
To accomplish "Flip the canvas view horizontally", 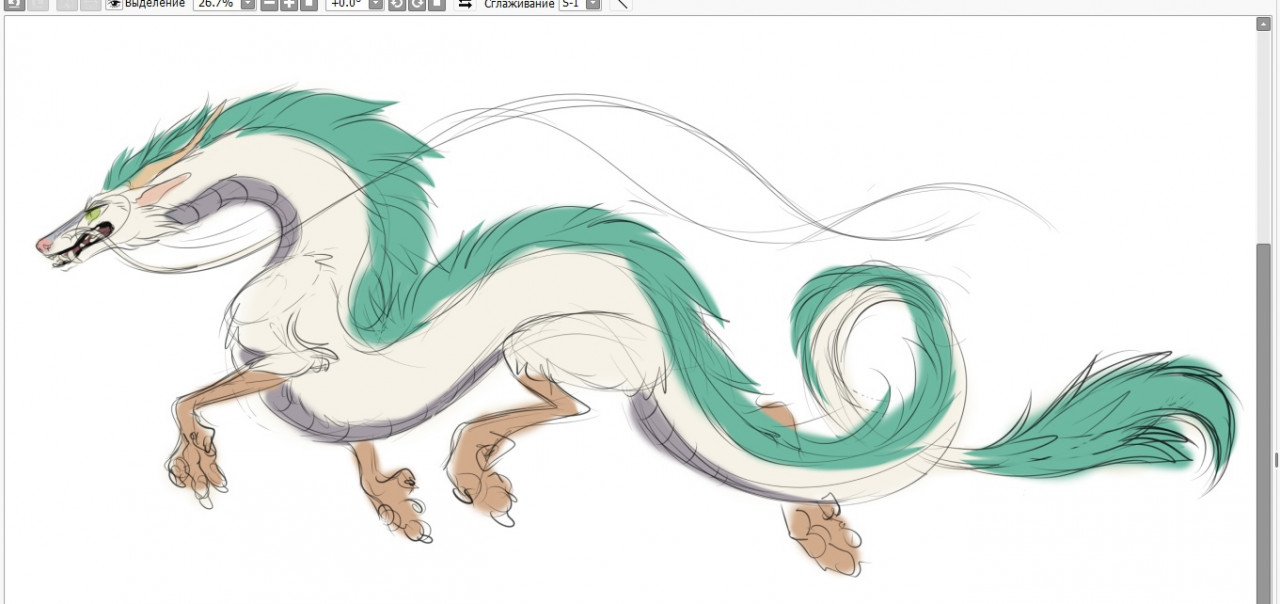I will tap(465, 4).
